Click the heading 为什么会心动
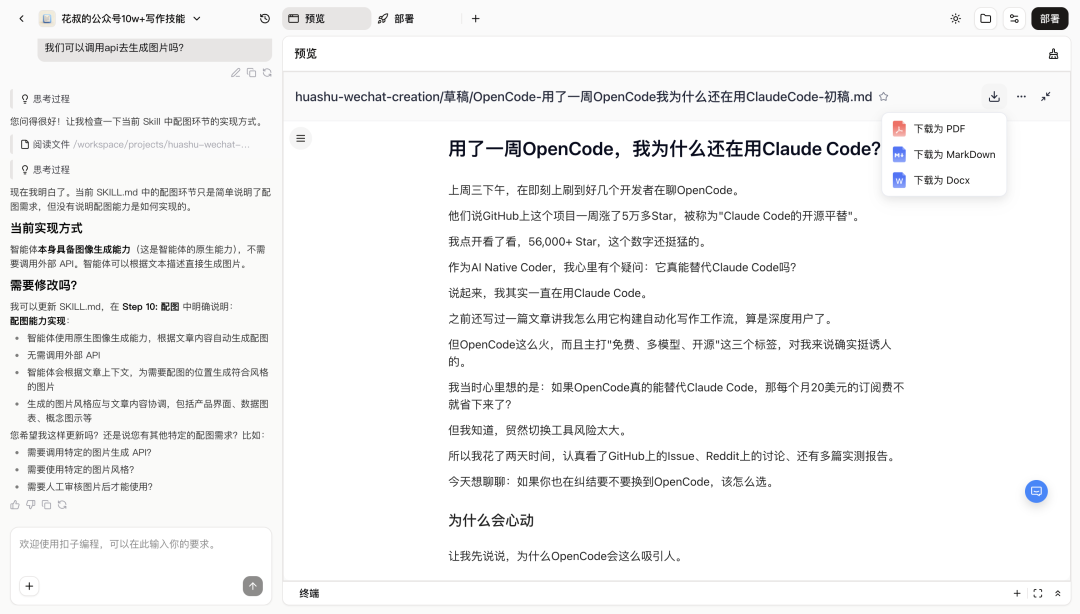1080x614 pixels. (x=491, y=520)
